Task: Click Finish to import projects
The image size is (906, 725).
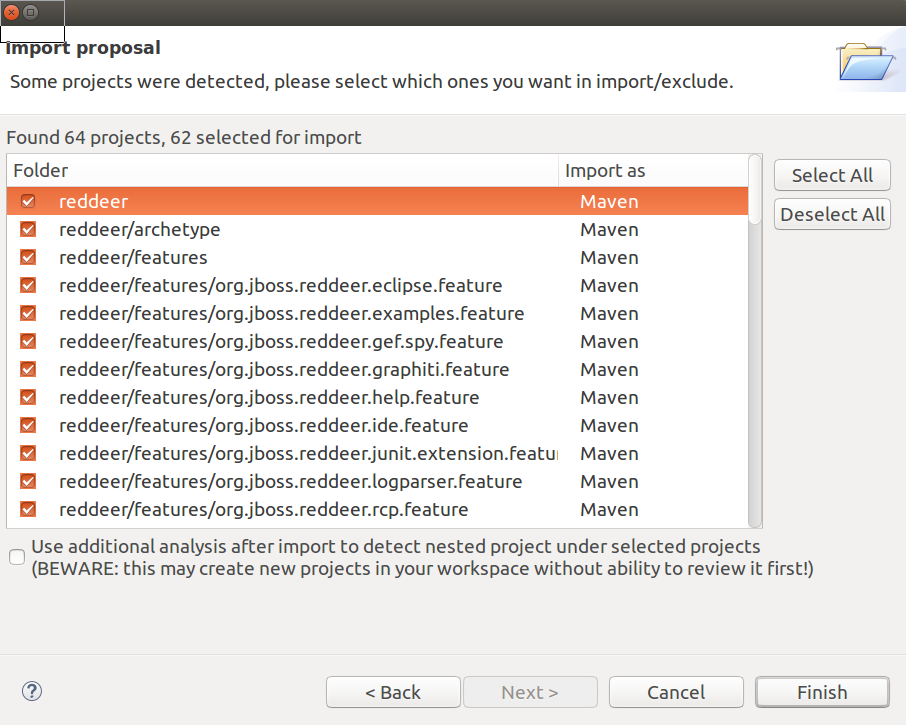Action: tap(822, 692)
